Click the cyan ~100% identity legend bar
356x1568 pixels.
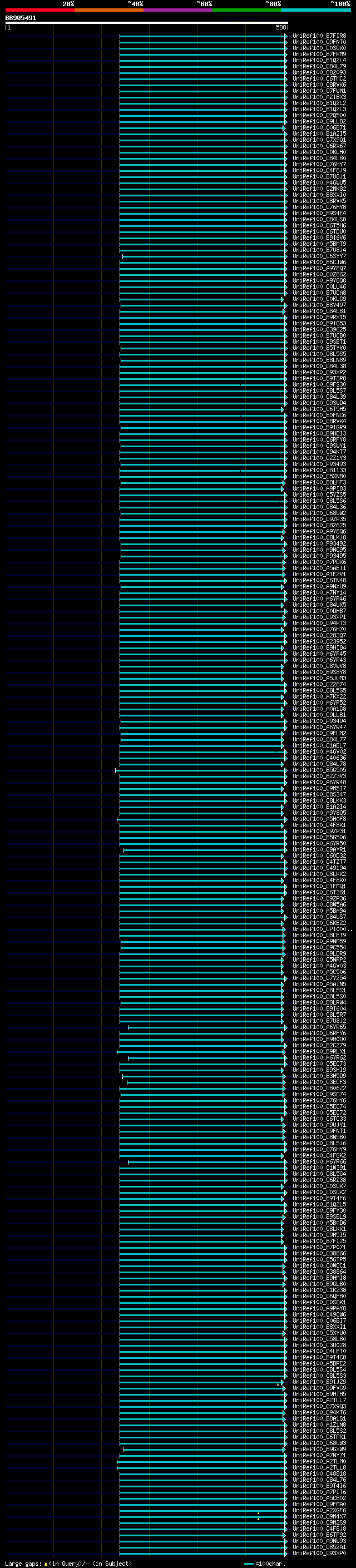coord(316,11)
